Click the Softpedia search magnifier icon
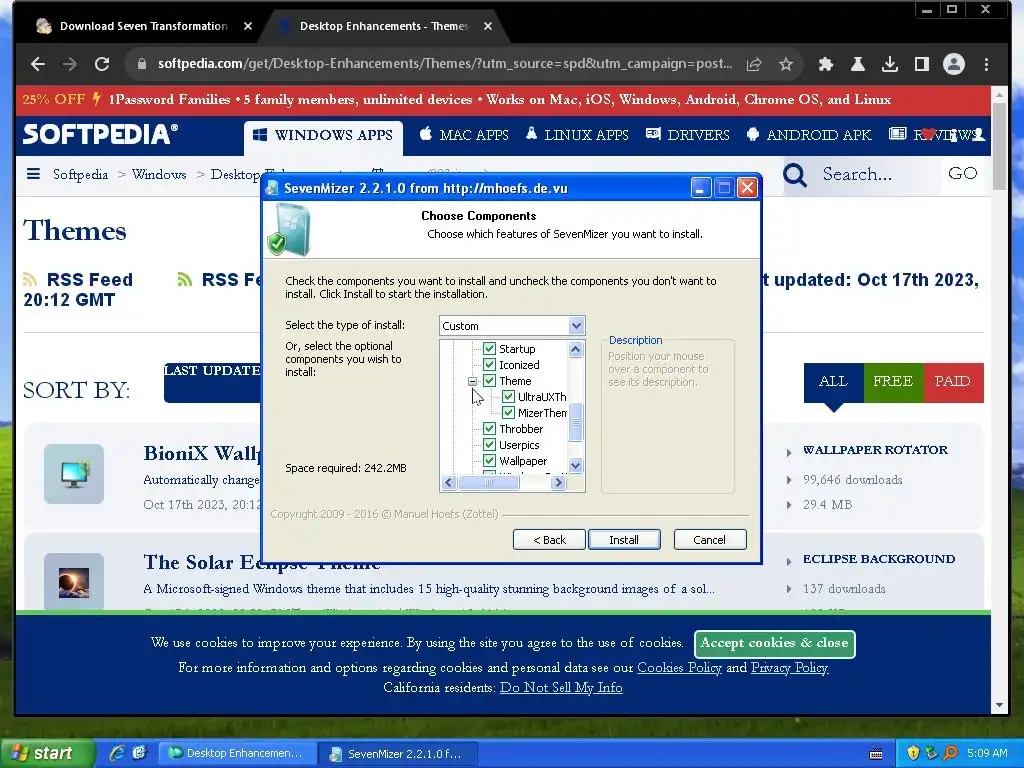 pyautogui.click(x=795, y=174)
